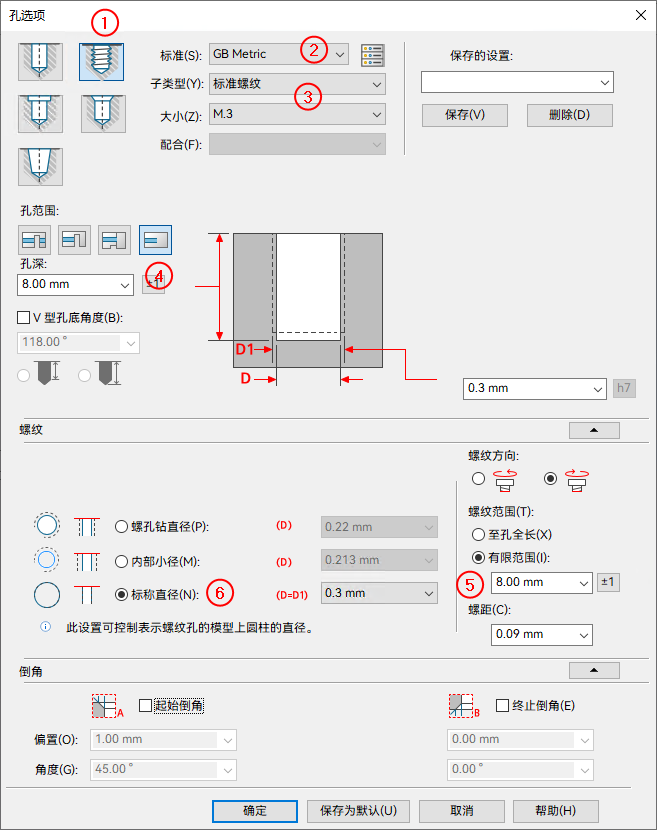
Task: Select the 螺孔钻直径(P) radio button
Action: click(x=121, y=527)
